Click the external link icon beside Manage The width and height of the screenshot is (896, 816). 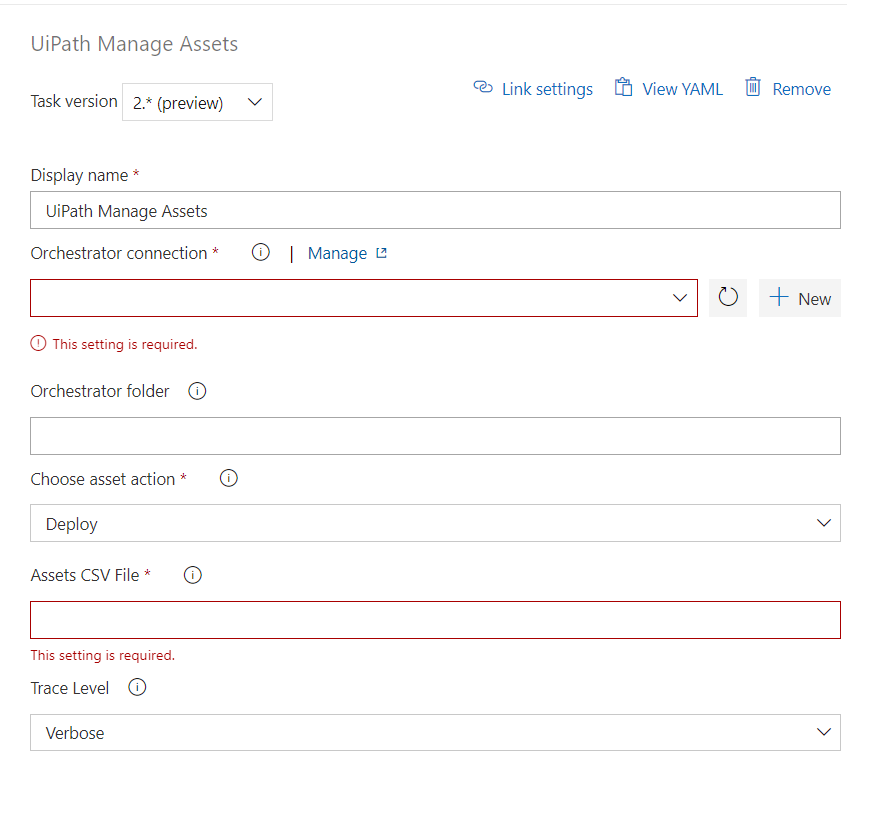coord(381,253)
